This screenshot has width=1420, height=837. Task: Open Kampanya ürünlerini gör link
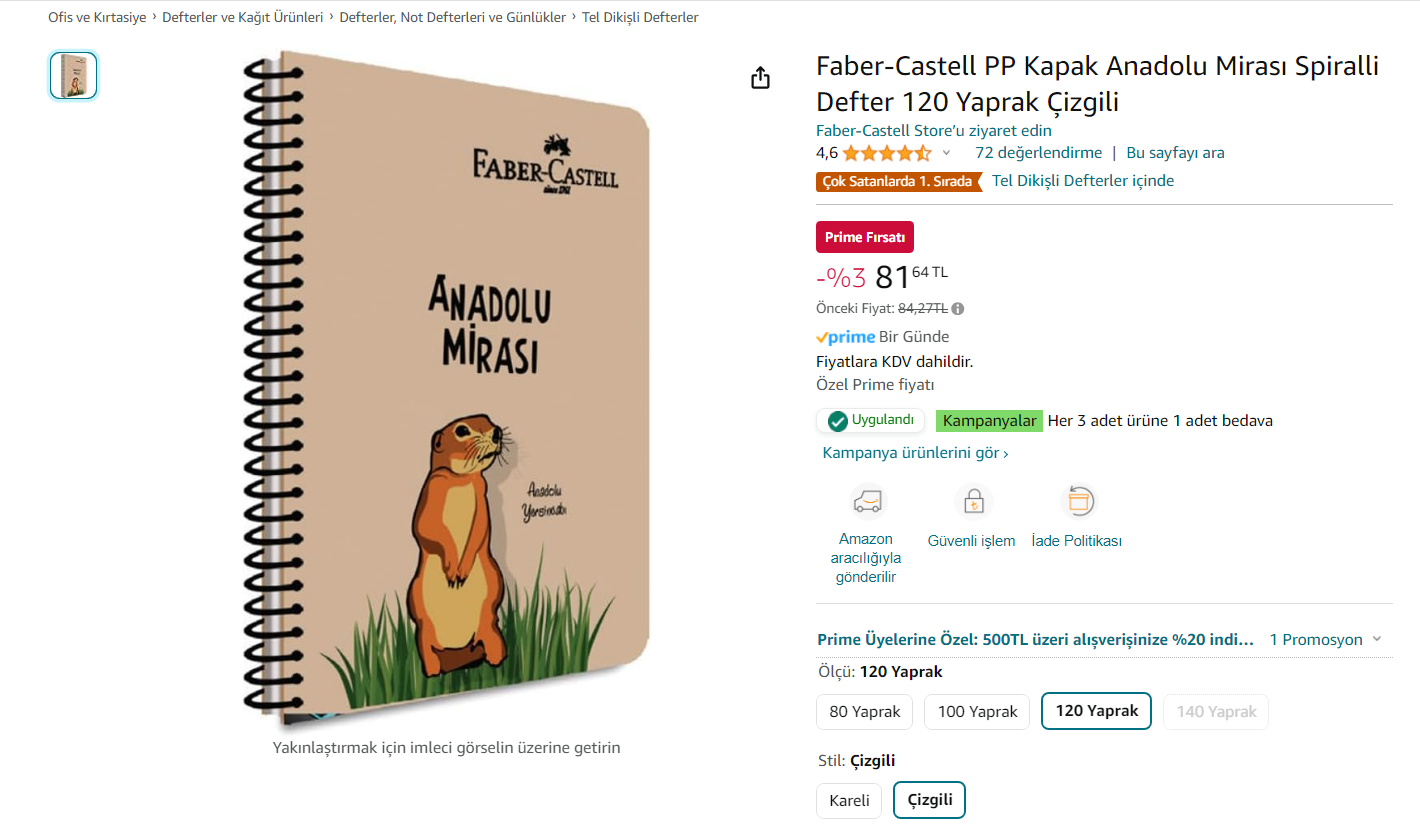point(915,453)
